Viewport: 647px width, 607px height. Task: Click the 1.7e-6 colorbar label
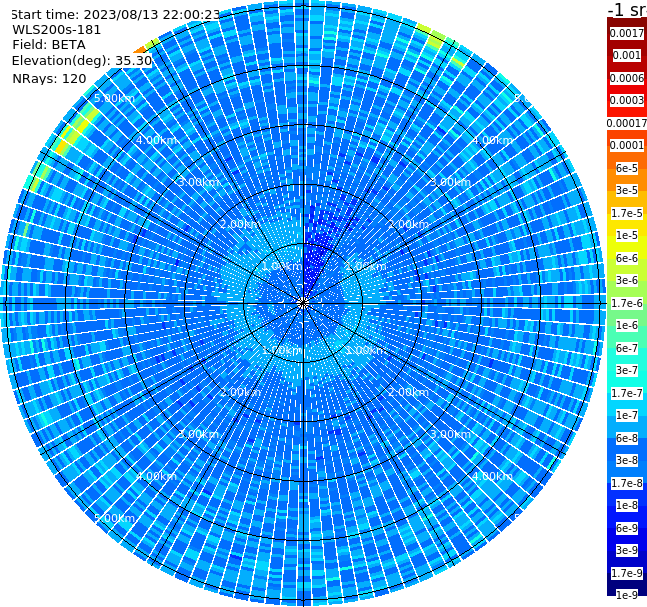pos(627,303)
